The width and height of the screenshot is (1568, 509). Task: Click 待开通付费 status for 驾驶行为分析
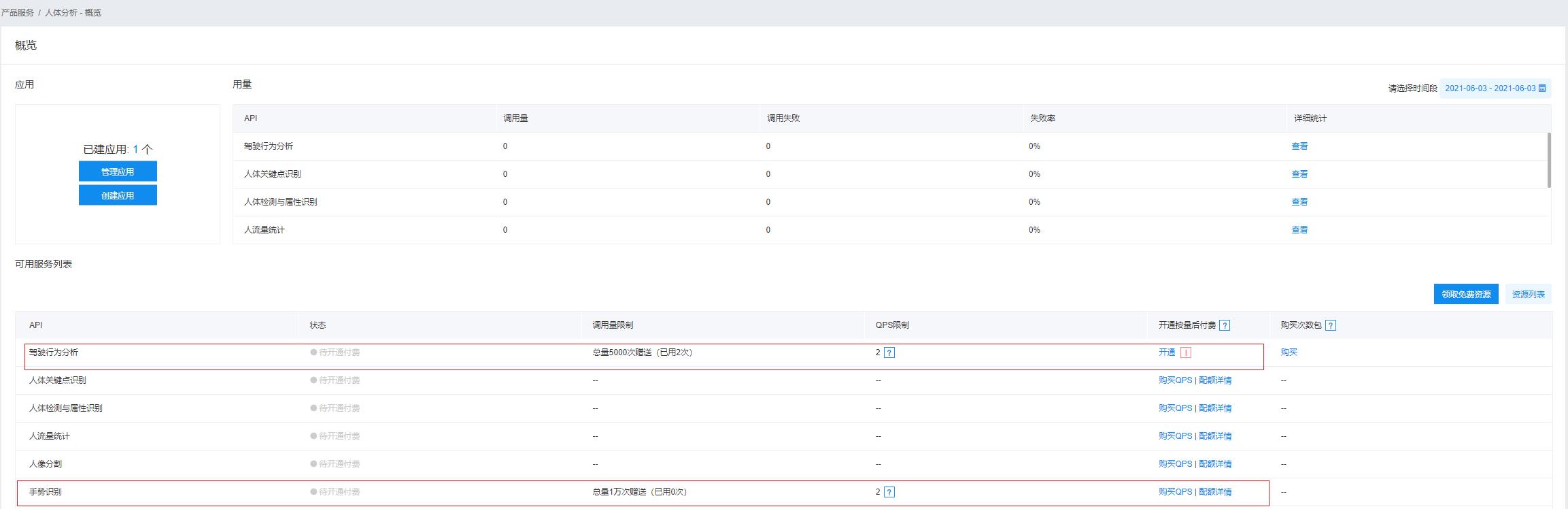335,352
